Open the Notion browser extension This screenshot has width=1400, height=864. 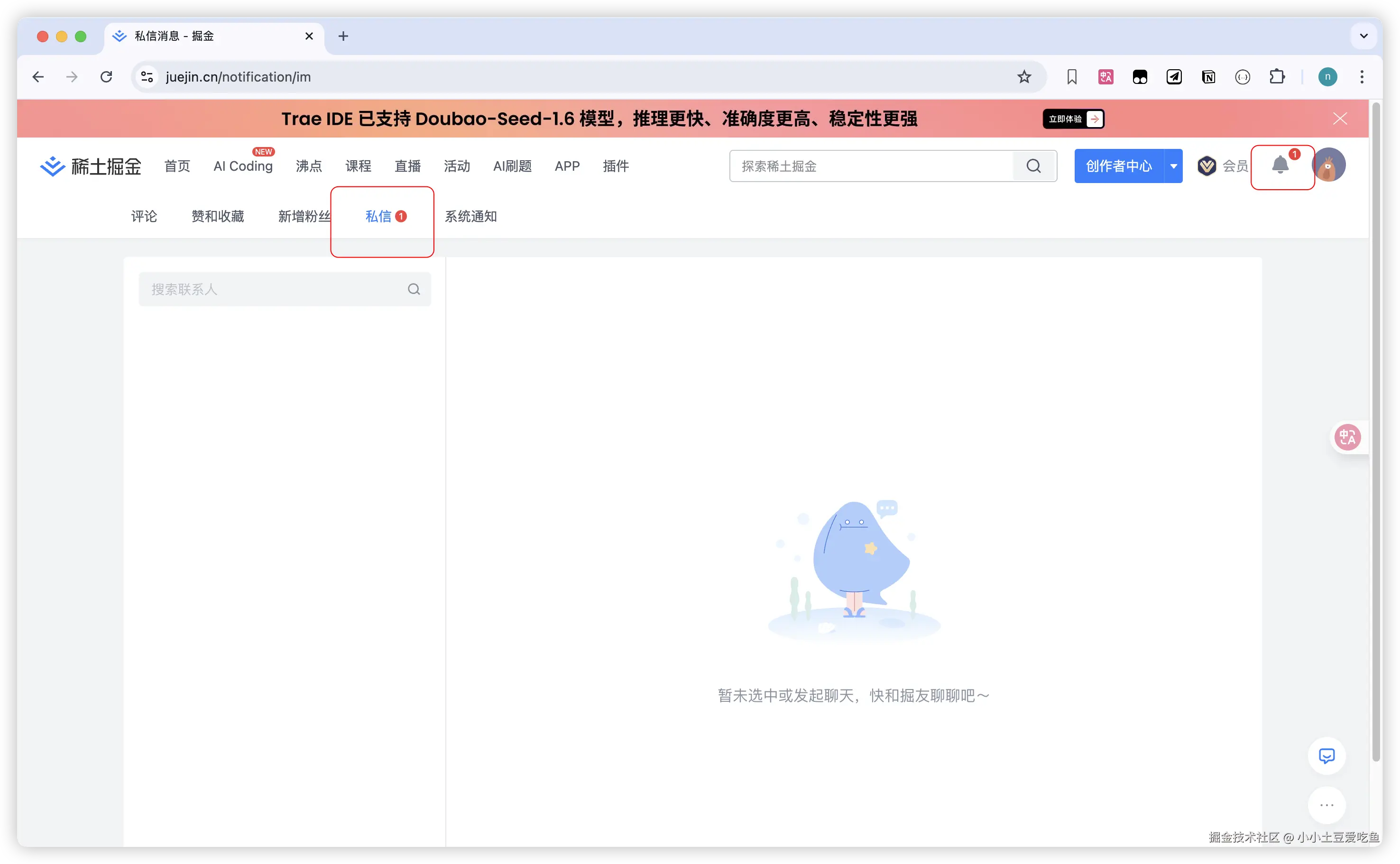click(1208, 76)
